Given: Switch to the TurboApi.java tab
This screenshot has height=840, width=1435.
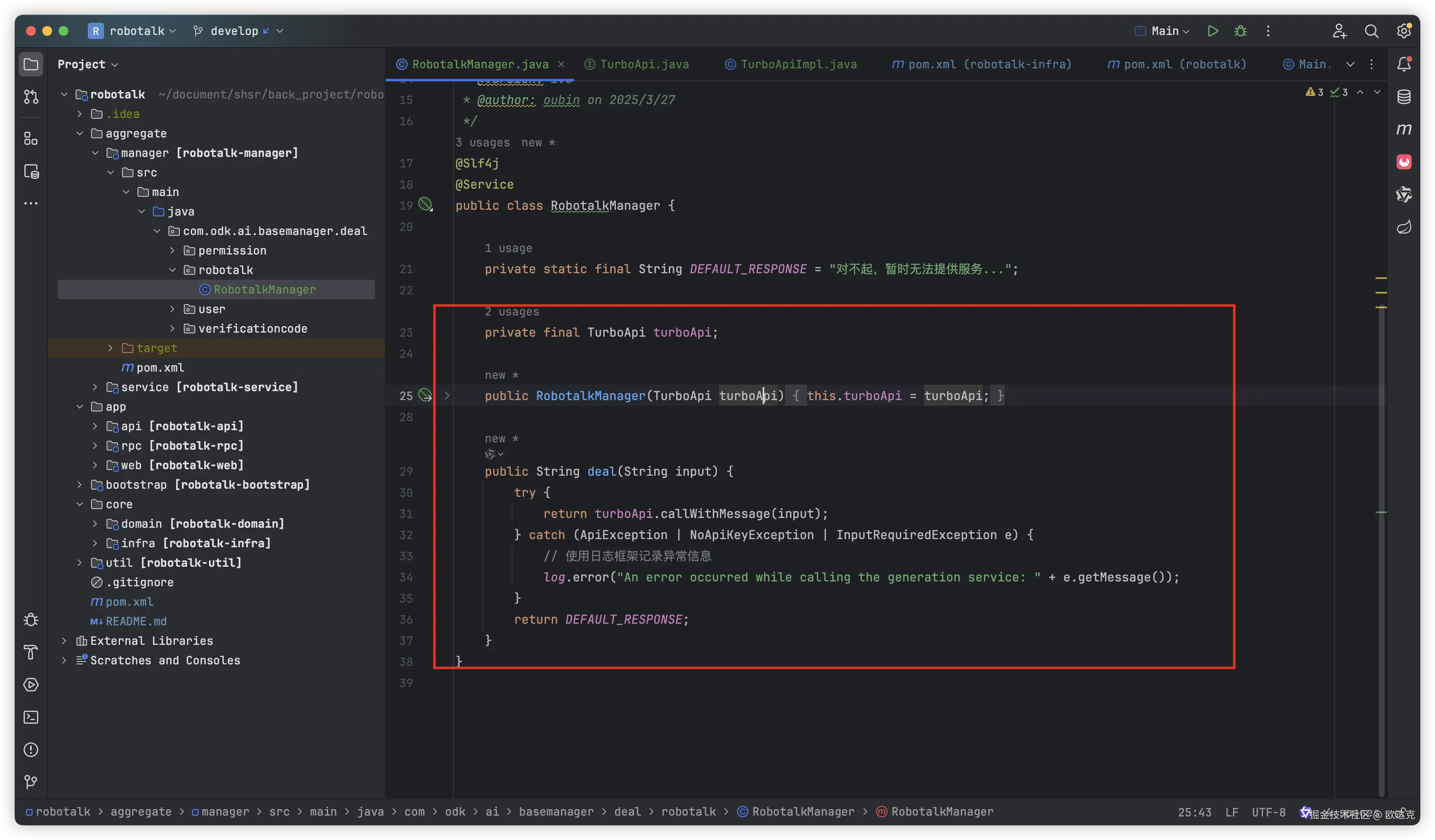Looking at the screenshot, I should click(643, 64).
